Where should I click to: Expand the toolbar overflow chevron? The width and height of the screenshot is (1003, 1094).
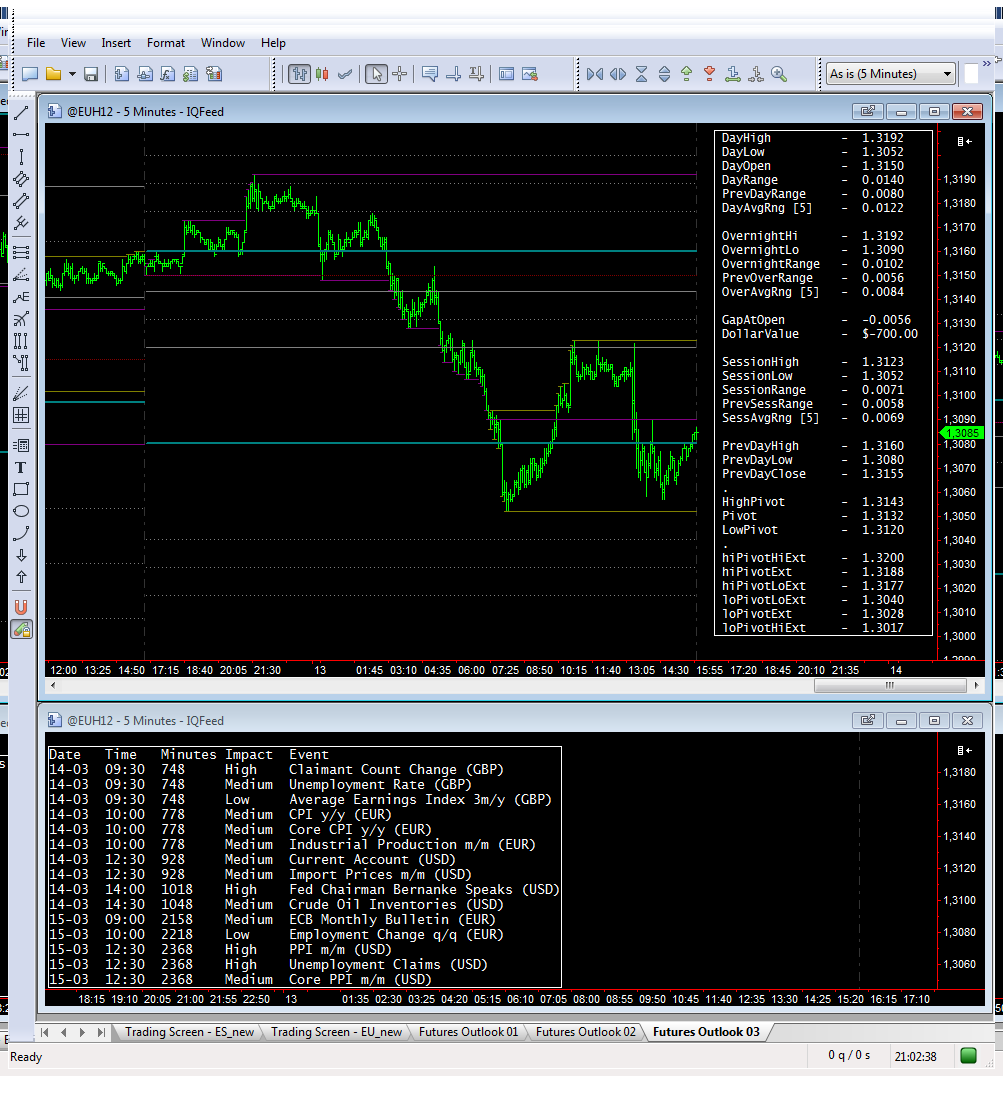[x=986, y=64]
